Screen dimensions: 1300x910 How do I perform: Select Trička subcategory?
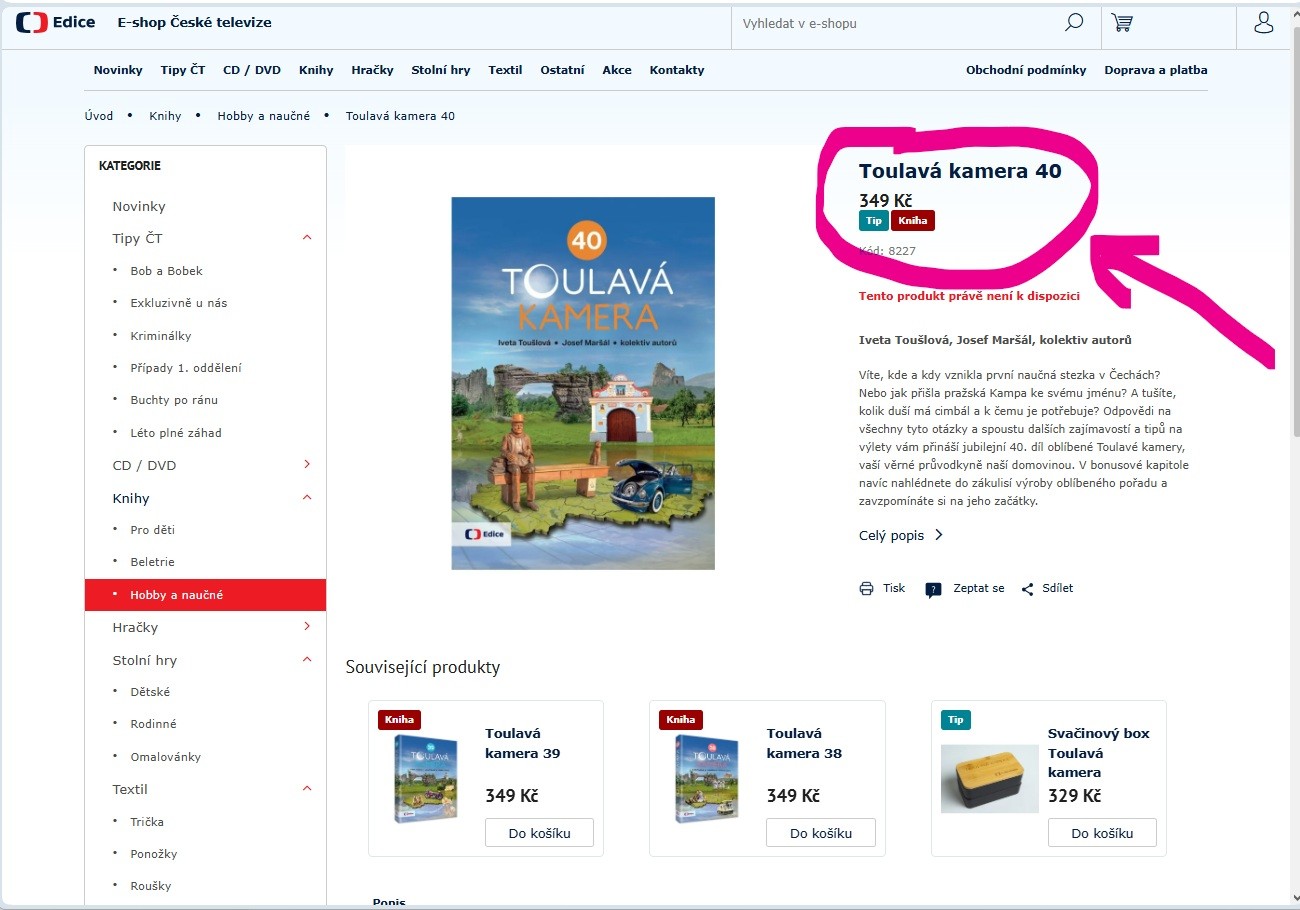[x=147, y=822]
